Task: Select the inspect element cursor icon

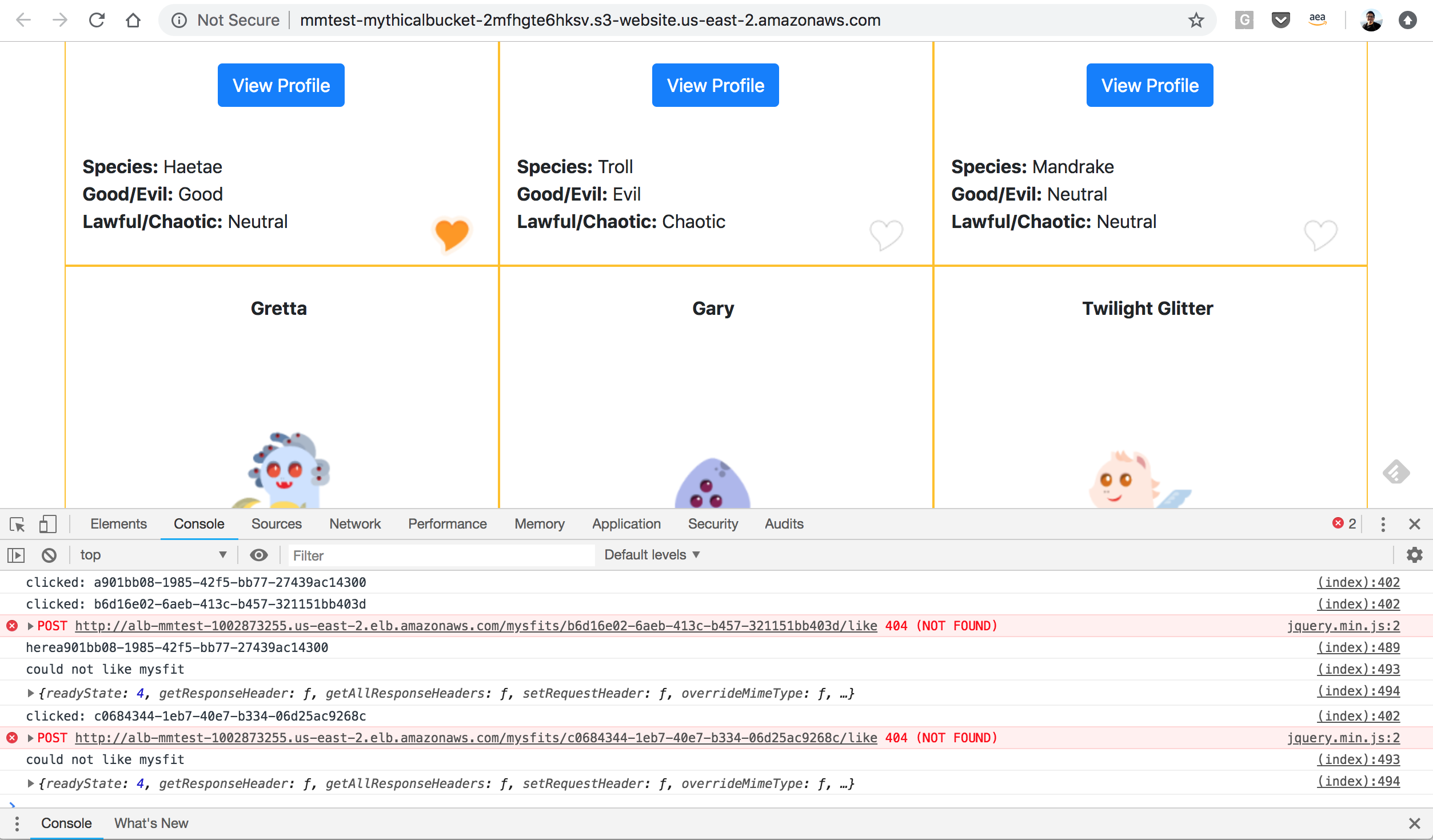Action: coord(17,524)
